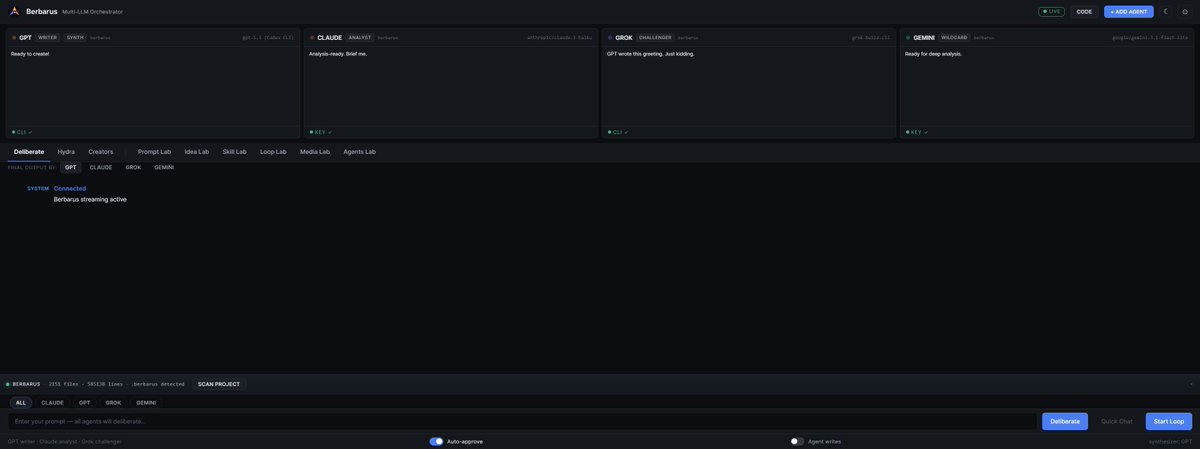Click the KEY status indicator in CLAUDE panel
This screenshot has width=1200, height=449.
[x=320, y=132]
